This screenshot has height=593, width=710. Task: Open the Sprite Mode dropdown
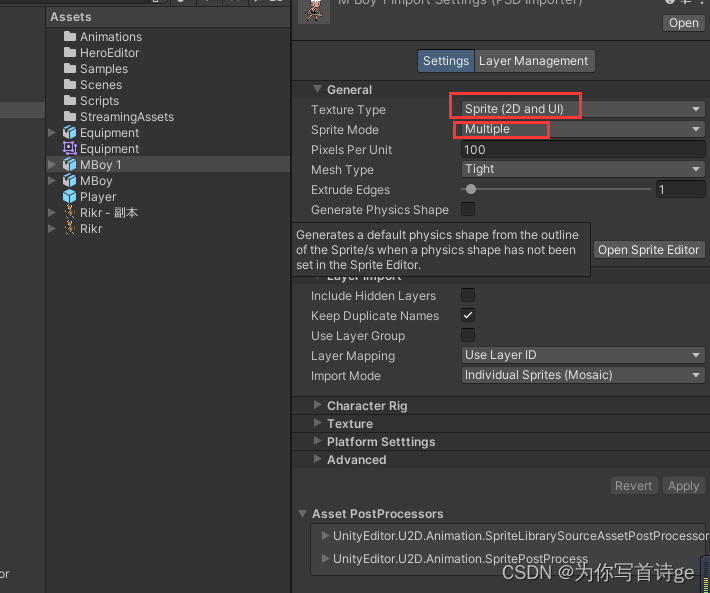(583, 129)
